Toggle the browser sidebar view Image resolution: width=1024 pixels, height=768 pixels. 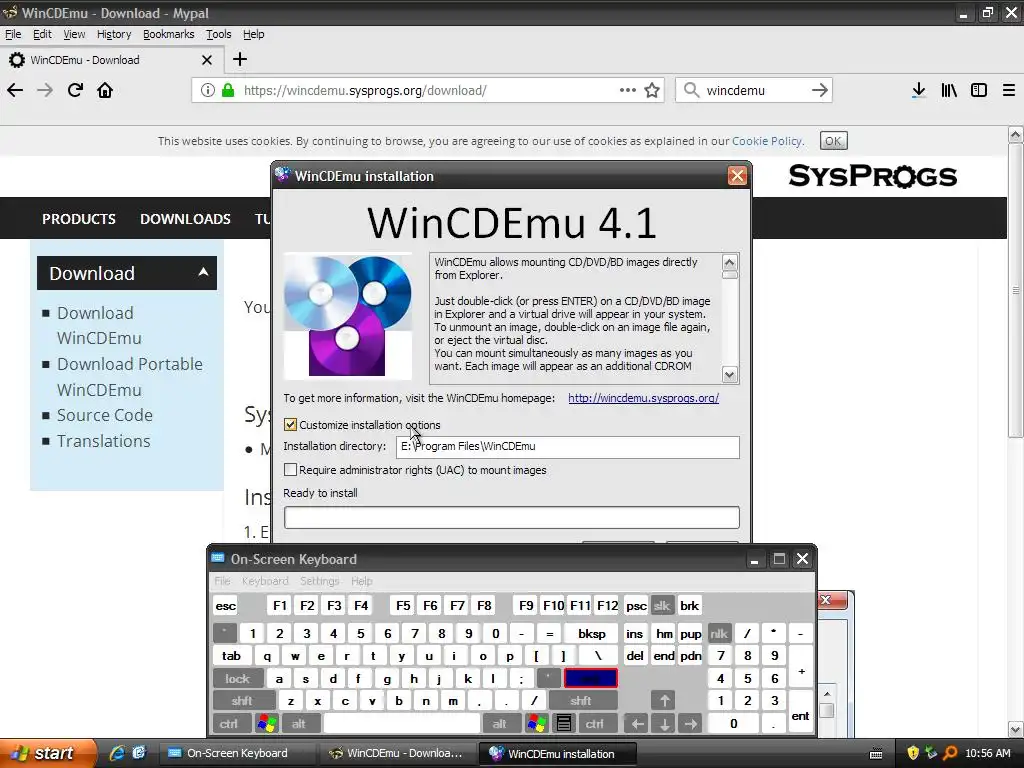(979, 90)
